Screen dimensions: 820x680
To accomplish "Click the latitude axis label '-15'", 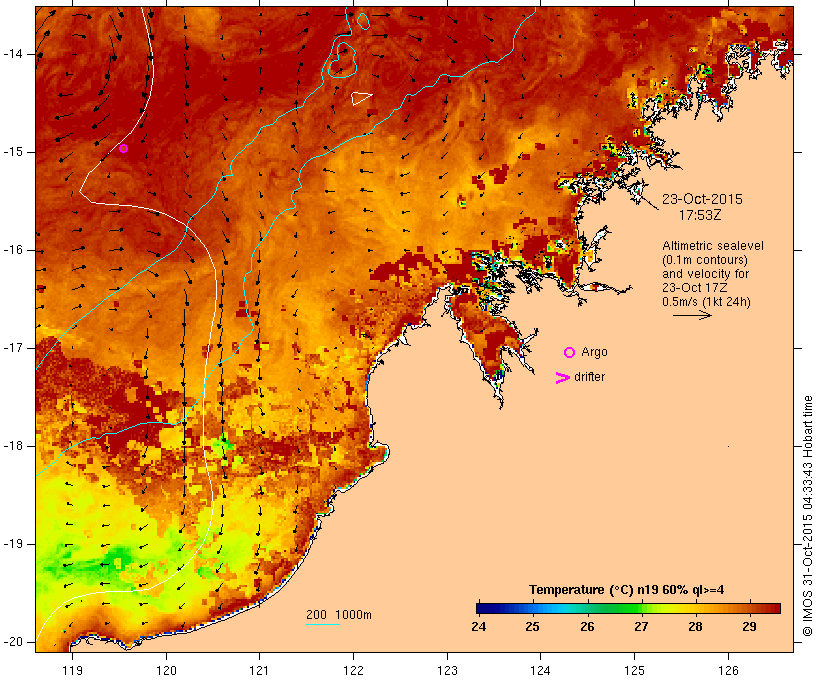I will point(13,152).
